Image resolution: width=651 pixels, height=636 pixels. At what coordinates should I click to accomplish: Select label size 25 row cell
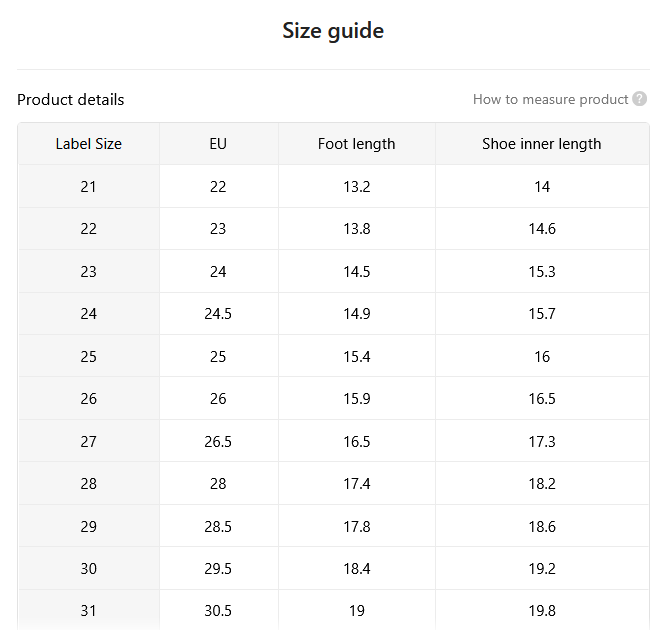[89, 356]
